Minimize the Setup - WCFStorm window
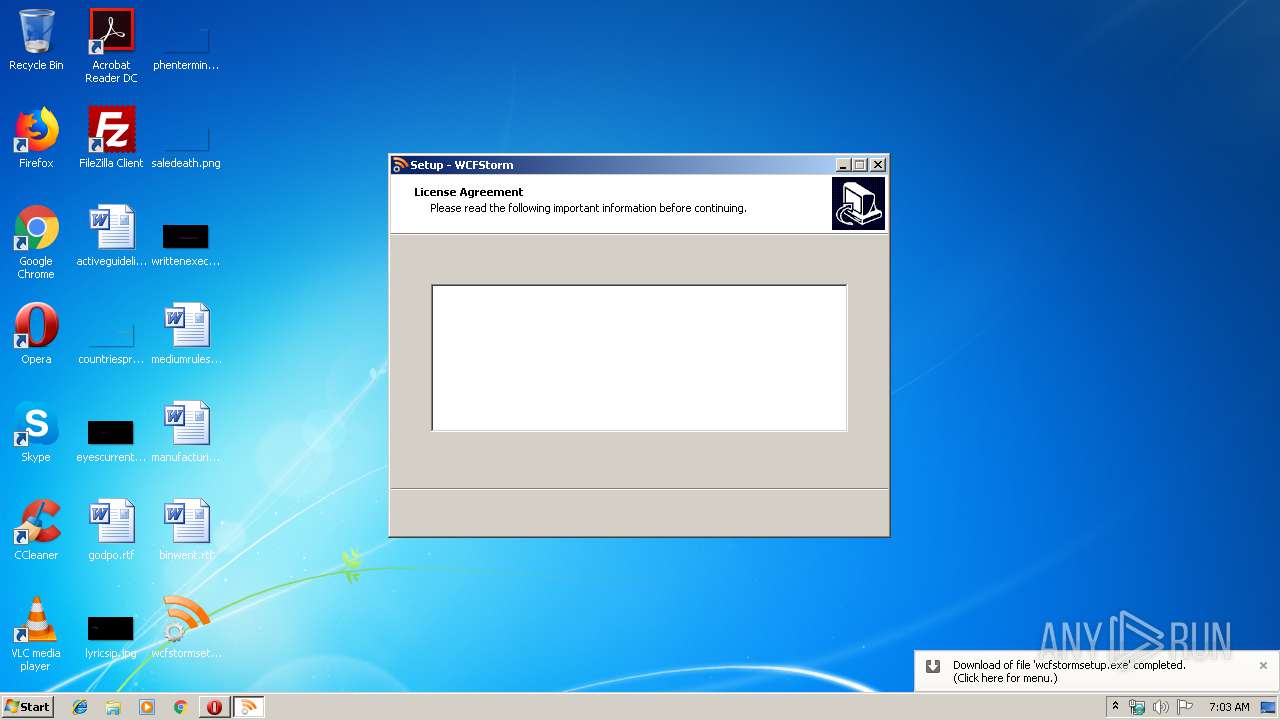Viewport: 1280px width, 720px height. pos(843,165)
